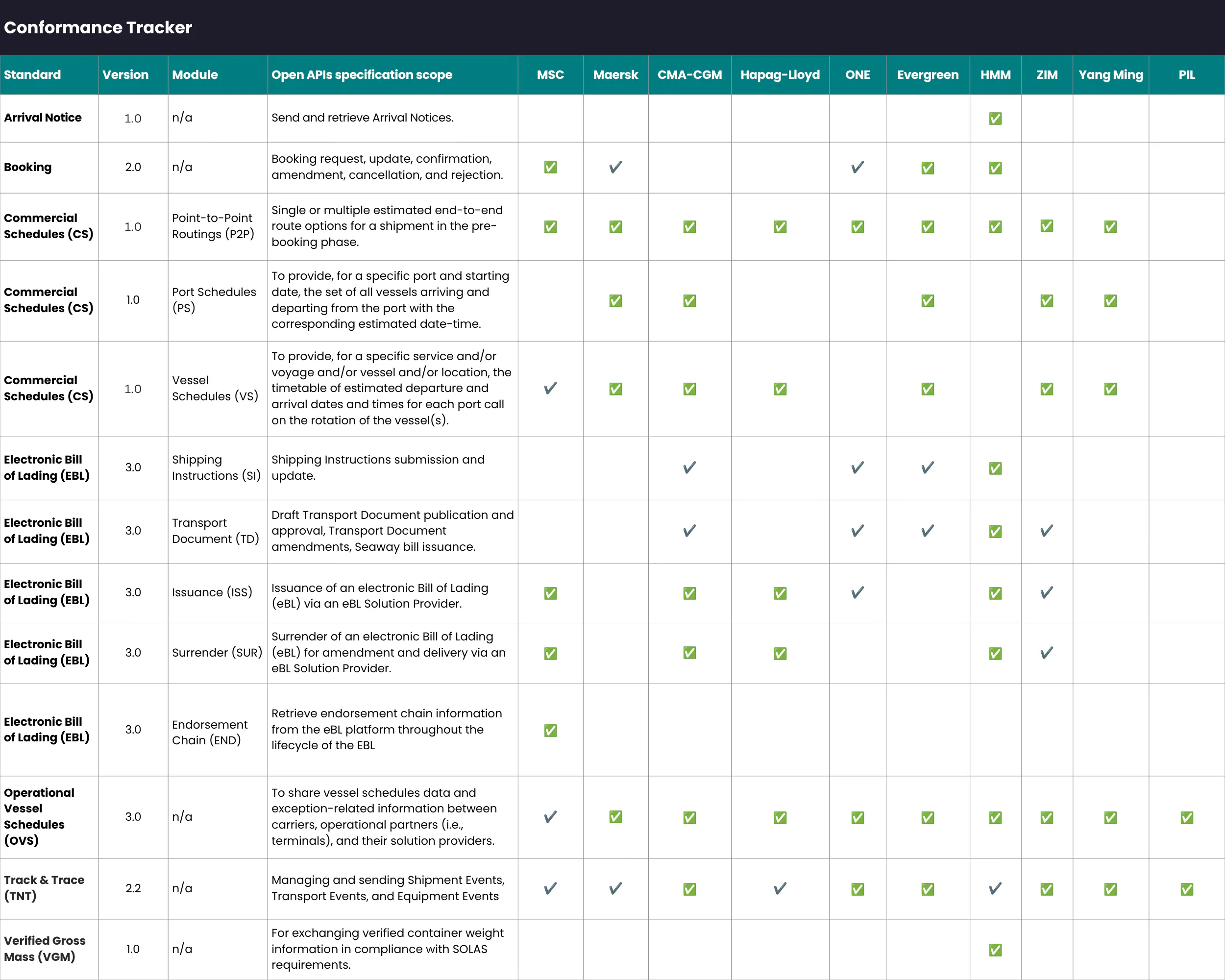Click the Conformance Tracker title
1225x980 pixels.
point(98,27)
